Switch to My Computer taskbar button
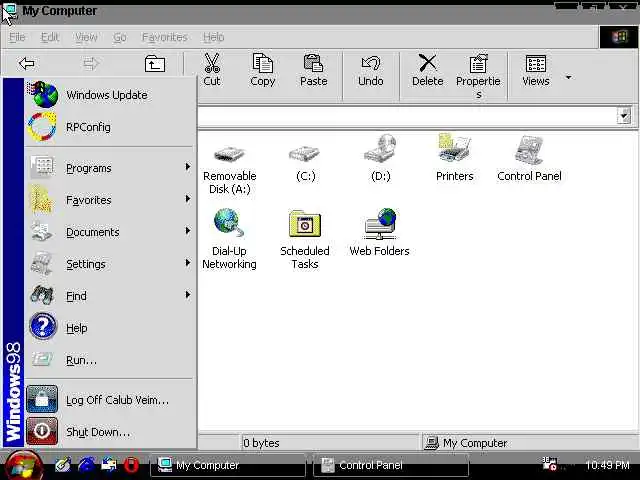Image resolution: width=640 pixels, height=480 pixels. click(x=228, y=465)
